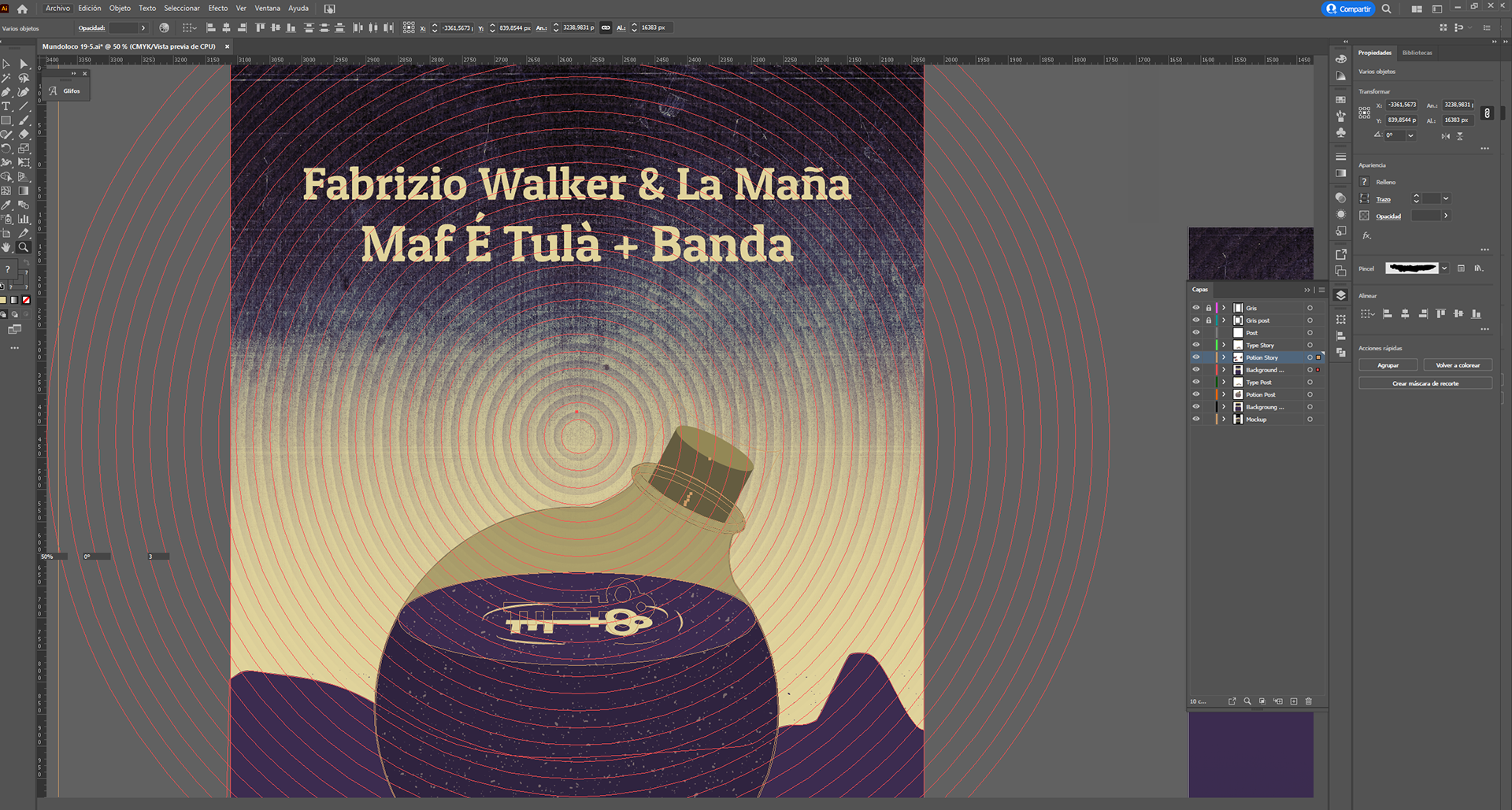This screenshot has height=810, width=1512.
Task: Select the Column Graph tool
Action: (x=24, y=219)
